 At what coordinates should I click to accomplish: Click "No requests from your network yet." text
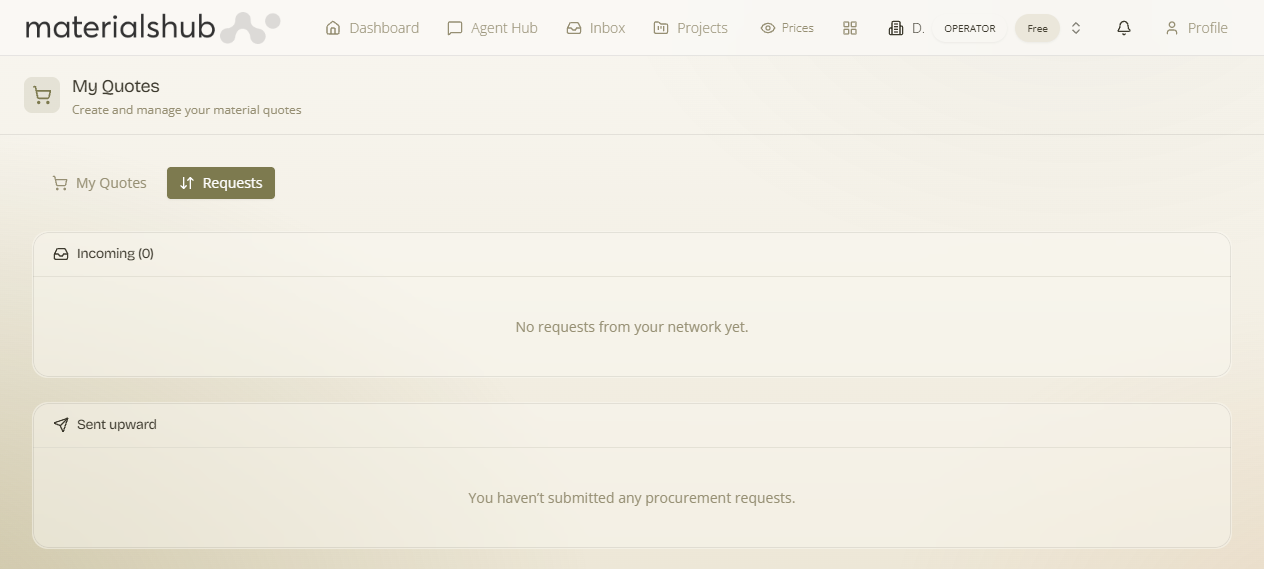click(632, 327)
